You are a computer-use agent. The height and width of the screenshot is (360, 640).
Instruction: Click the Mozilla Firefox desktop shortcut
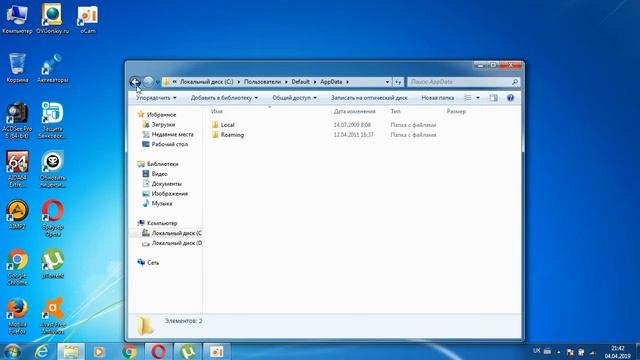pos(17,316)
